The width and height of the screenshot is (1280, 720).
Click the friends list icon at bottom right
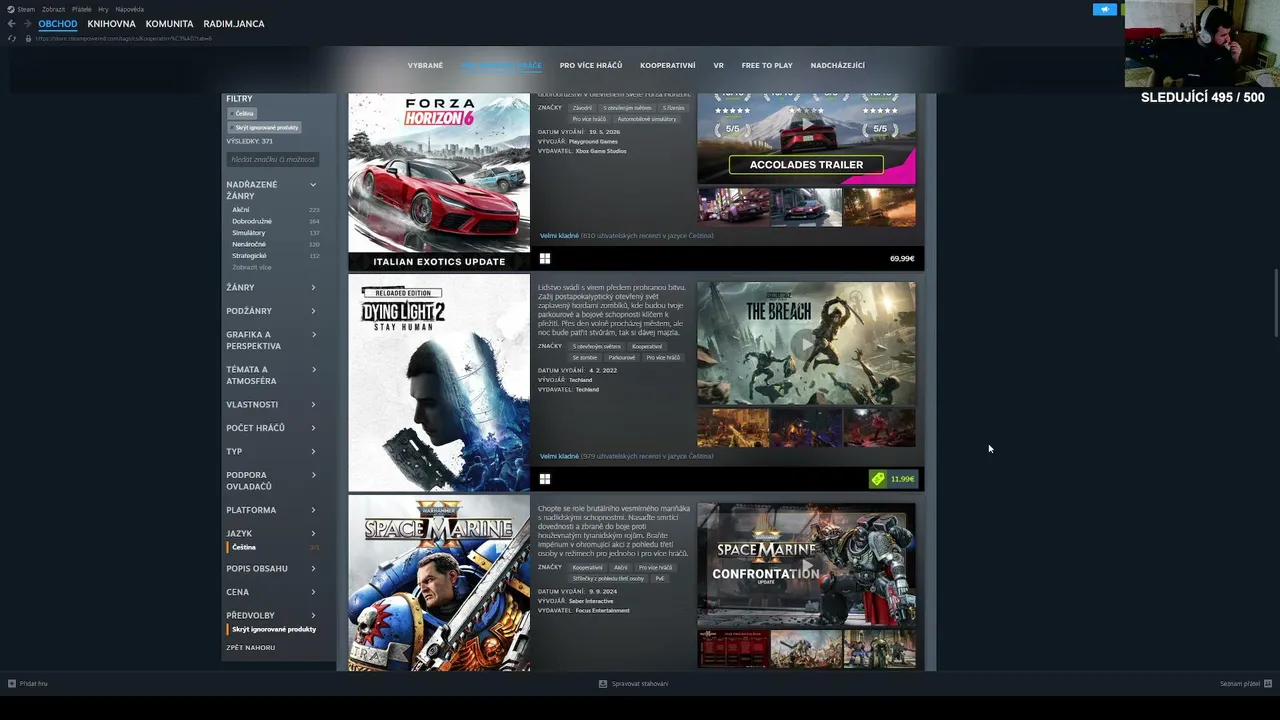(1266, 684)
